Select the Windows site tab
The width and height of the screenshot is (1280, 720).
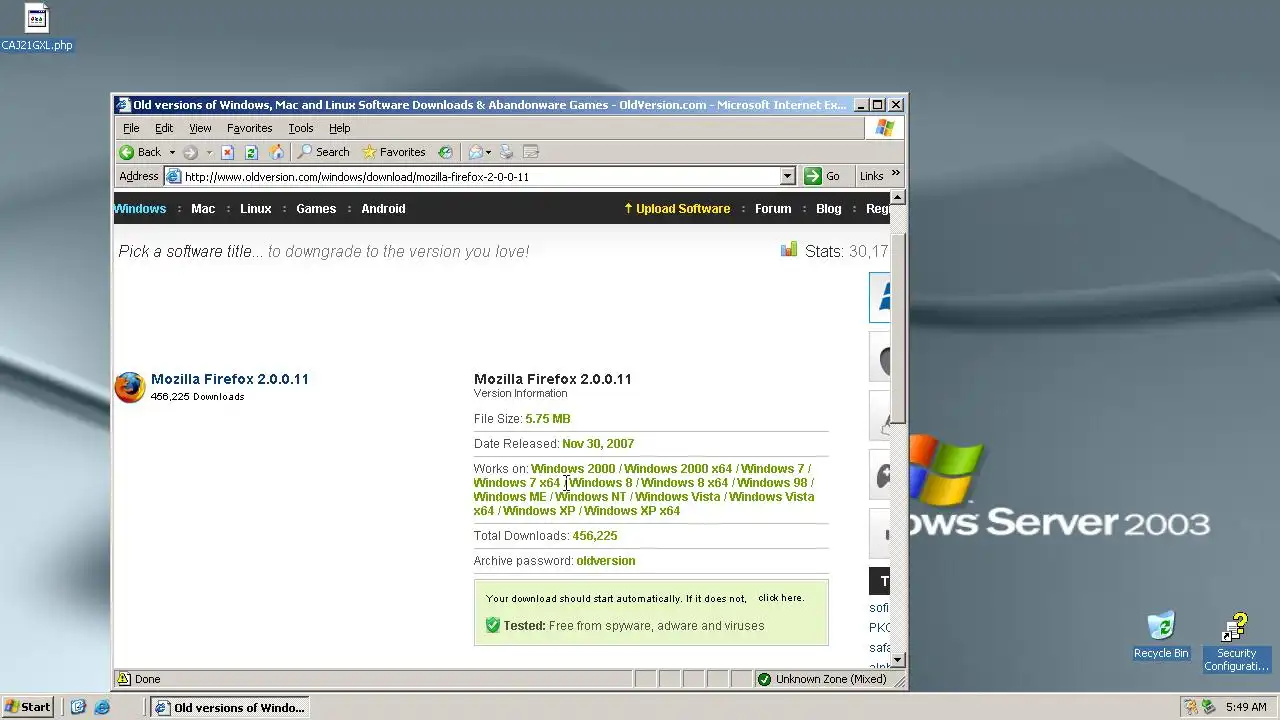(x=140, y=209)
